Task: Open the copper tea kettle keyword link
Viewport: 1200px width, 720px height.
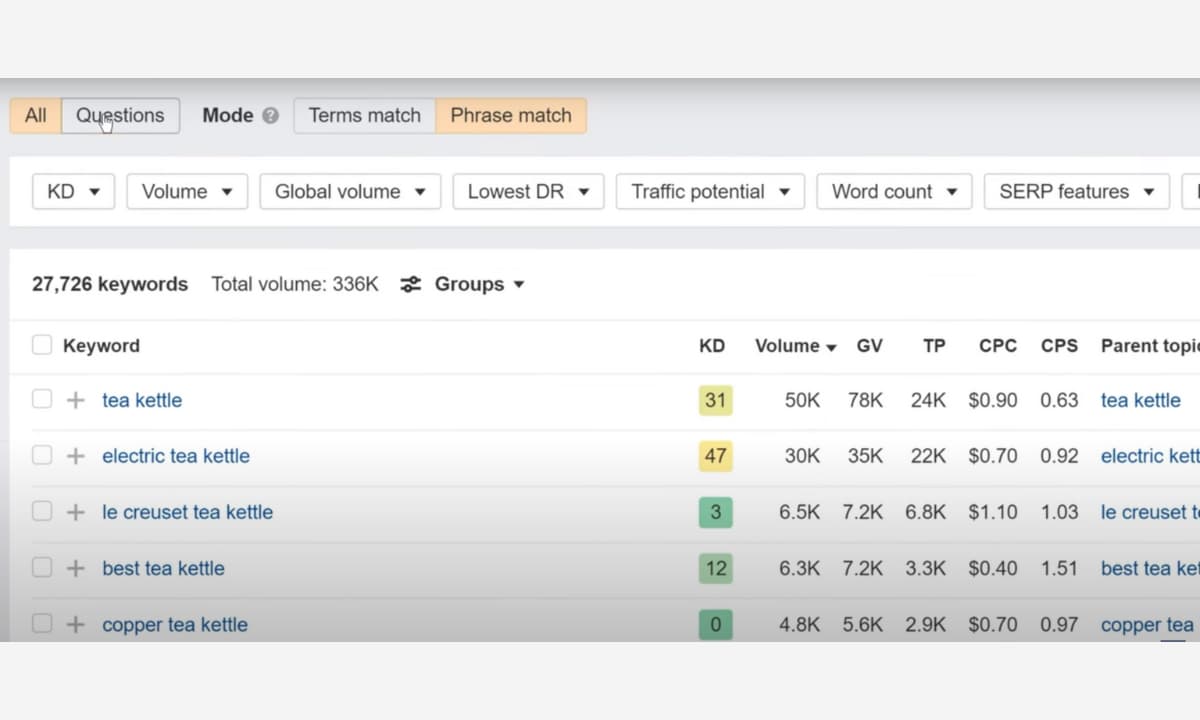Action: (x=175, y=624)
